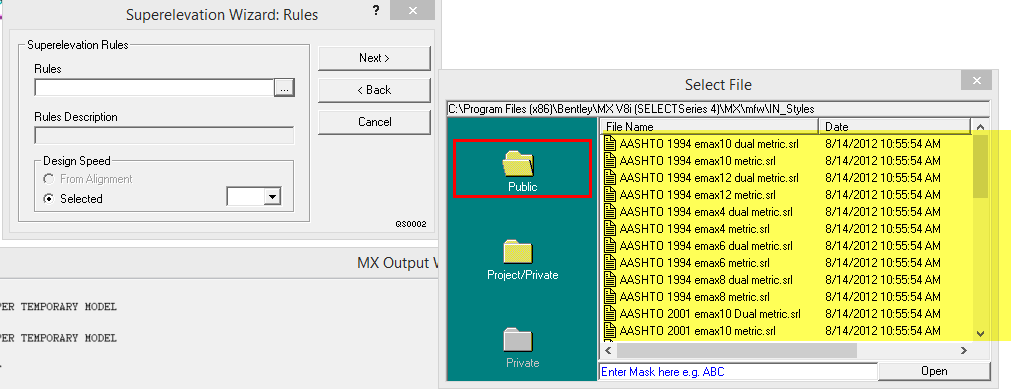Image resolution: width=1011 pixels, height=389 pixels.
Task: Select AASHTO 1994 emax4 metric.srl
Action: (694, 229)
